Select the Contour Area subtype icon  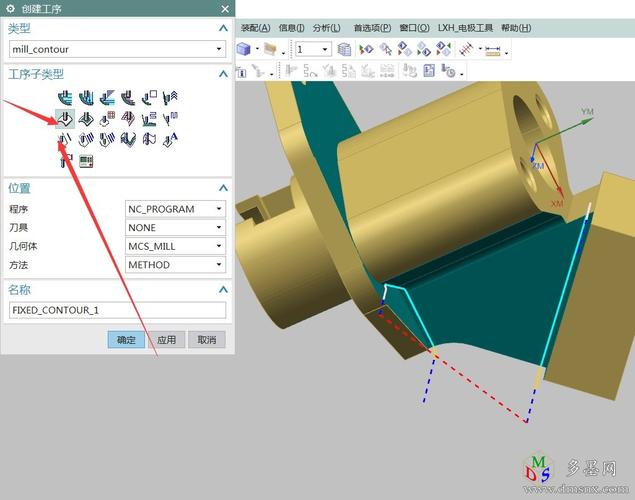[86, 119]
